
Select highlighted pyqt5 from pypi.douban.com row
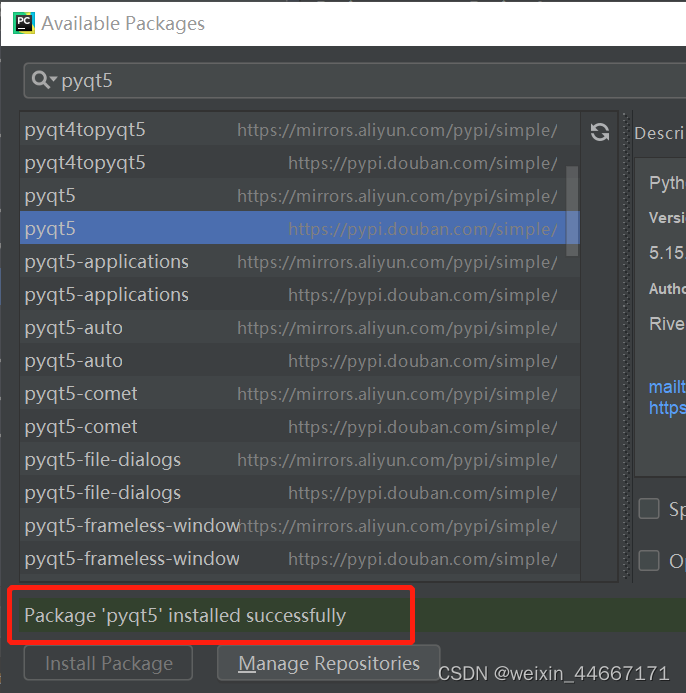(300, 228)
